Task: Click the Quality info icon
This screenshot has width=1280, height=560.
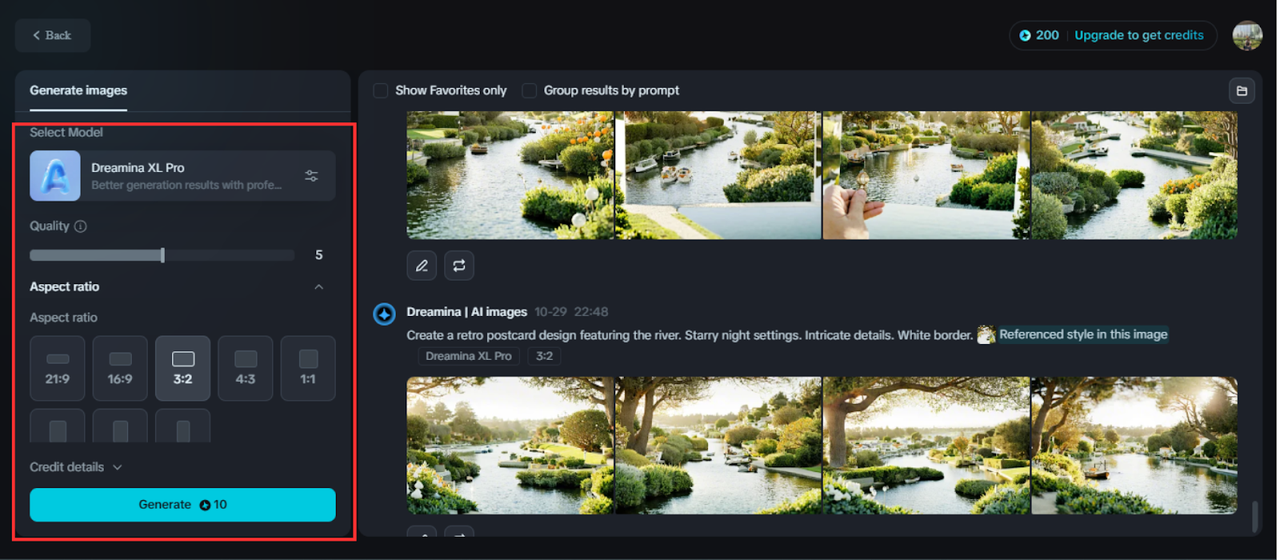Action: [81, 226]
